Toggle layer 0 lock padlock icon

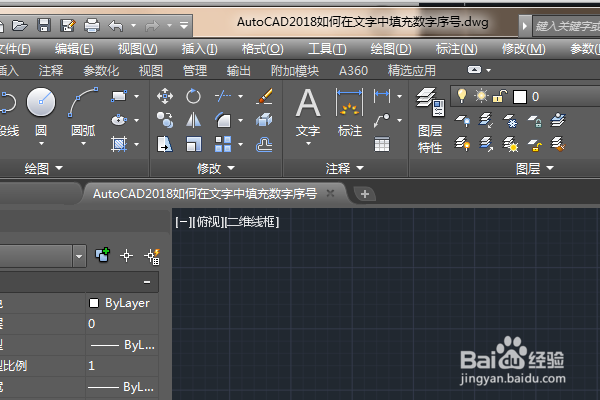coord(500,96)
